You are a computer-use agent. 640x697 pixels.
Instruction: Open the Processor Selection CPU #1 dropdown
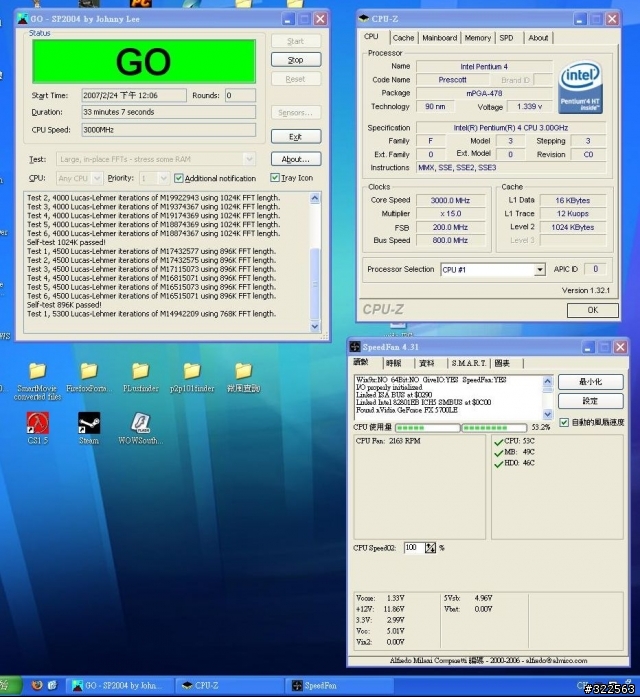coord(540,269)
